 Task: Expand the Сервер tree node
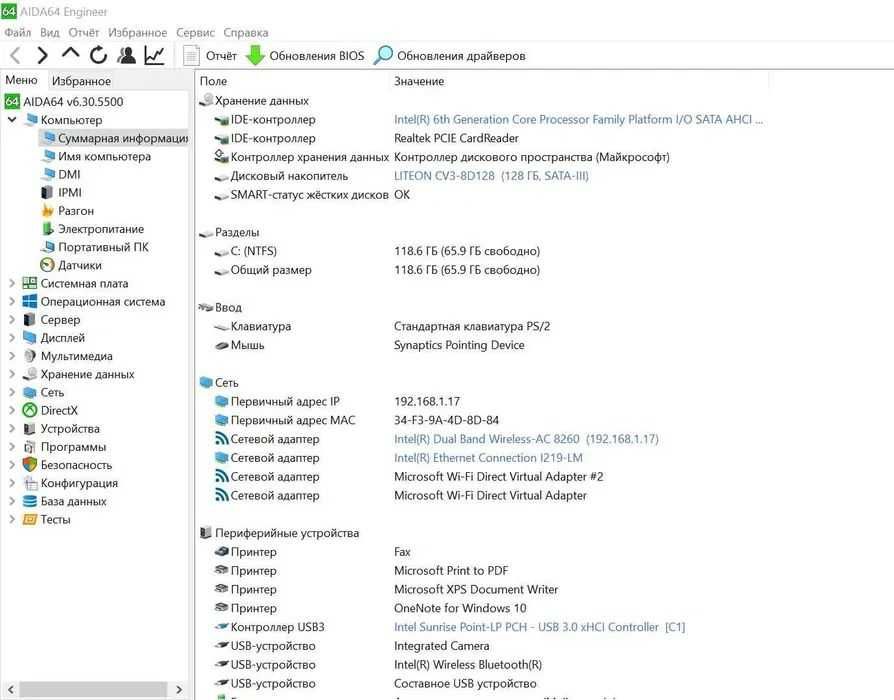pyautogui.click(x=12, y=320)
